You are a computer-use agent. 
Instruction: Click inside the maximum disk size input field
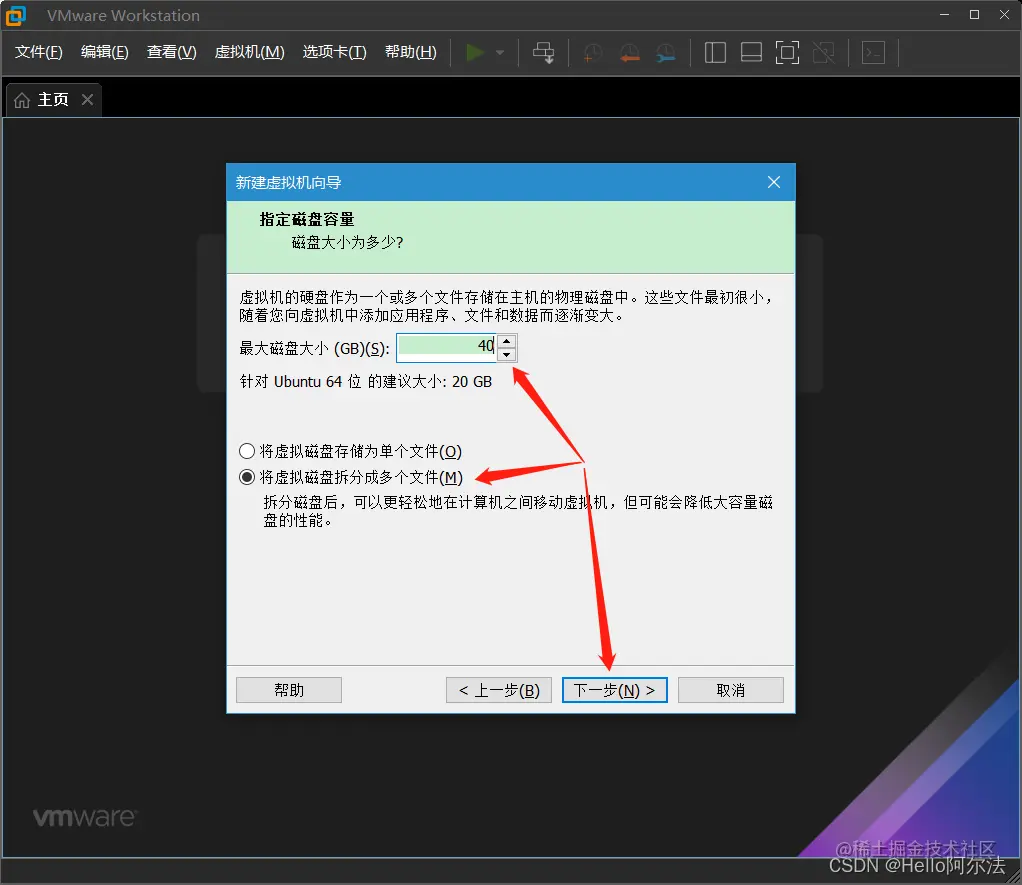click(448, 346)
